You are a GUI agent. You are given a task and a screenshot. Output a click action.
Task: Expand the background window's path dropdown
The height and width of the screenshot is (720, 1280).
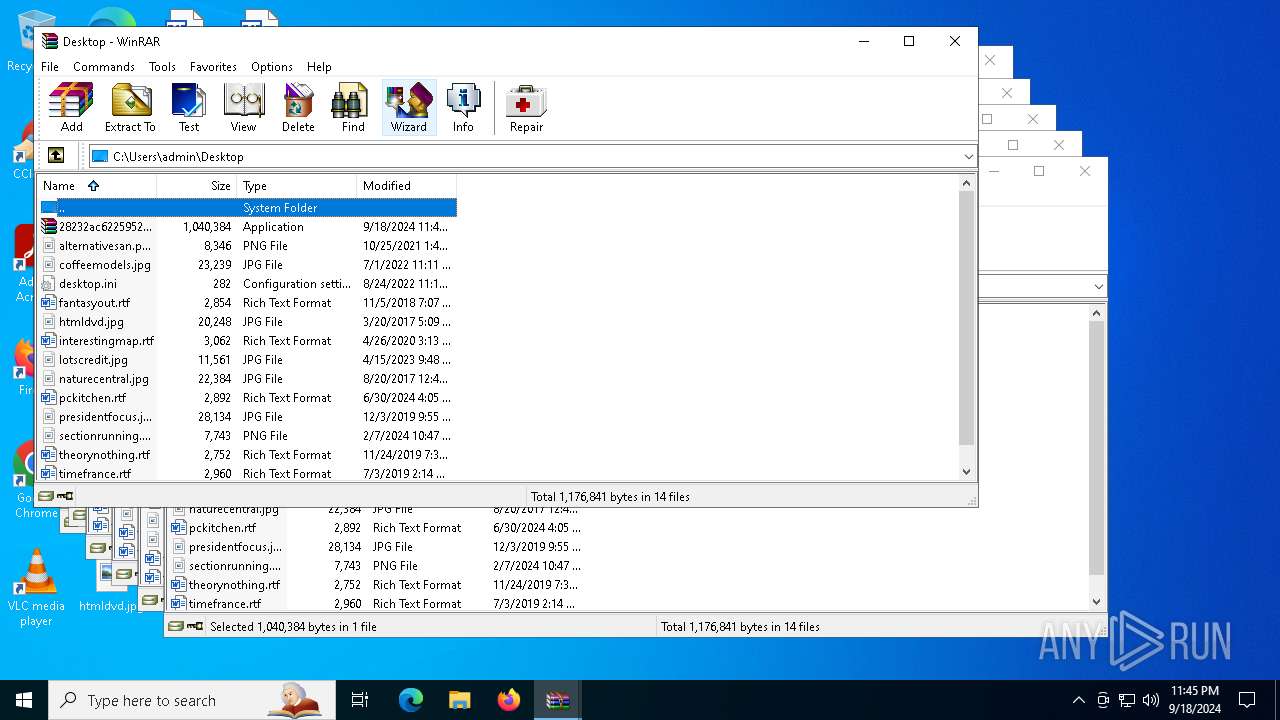click(1098, 287)
